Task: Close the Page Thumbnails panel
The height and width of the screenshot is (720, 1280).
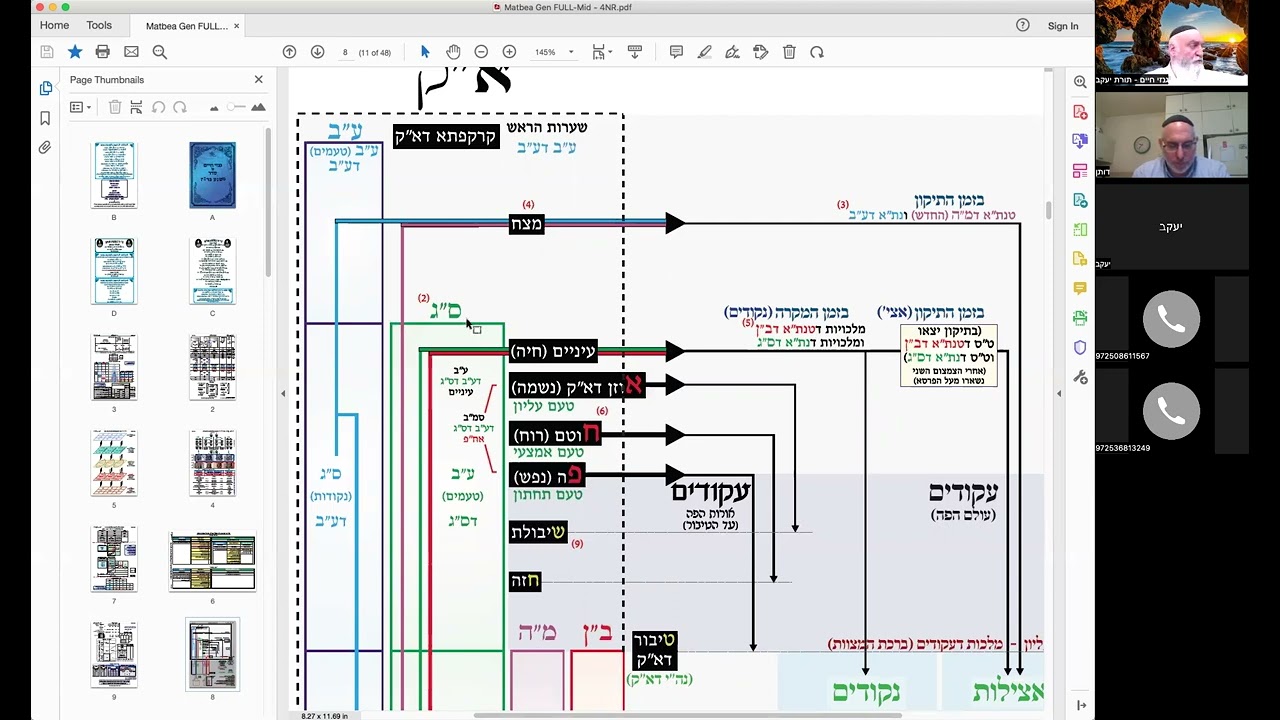Action: click(259, 79)
